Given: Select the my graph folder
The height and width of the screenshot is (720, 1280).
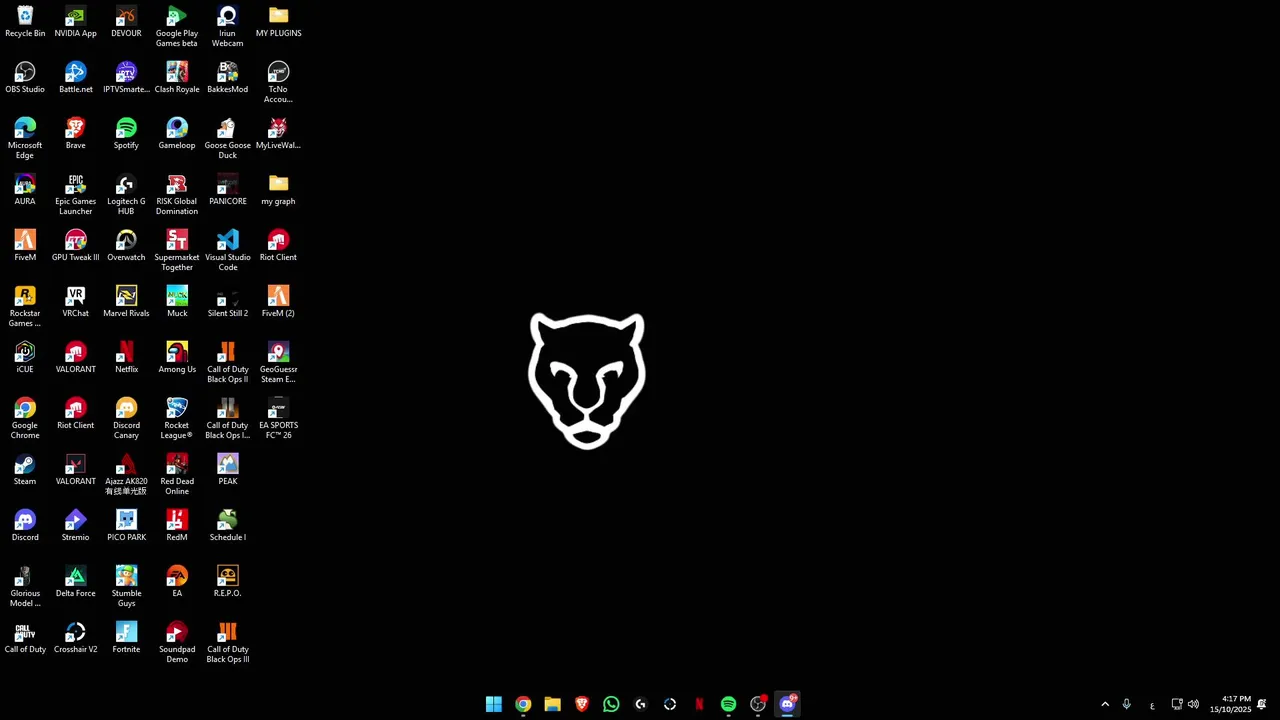Looking at the screenshot, I should [x=278, y=190].
